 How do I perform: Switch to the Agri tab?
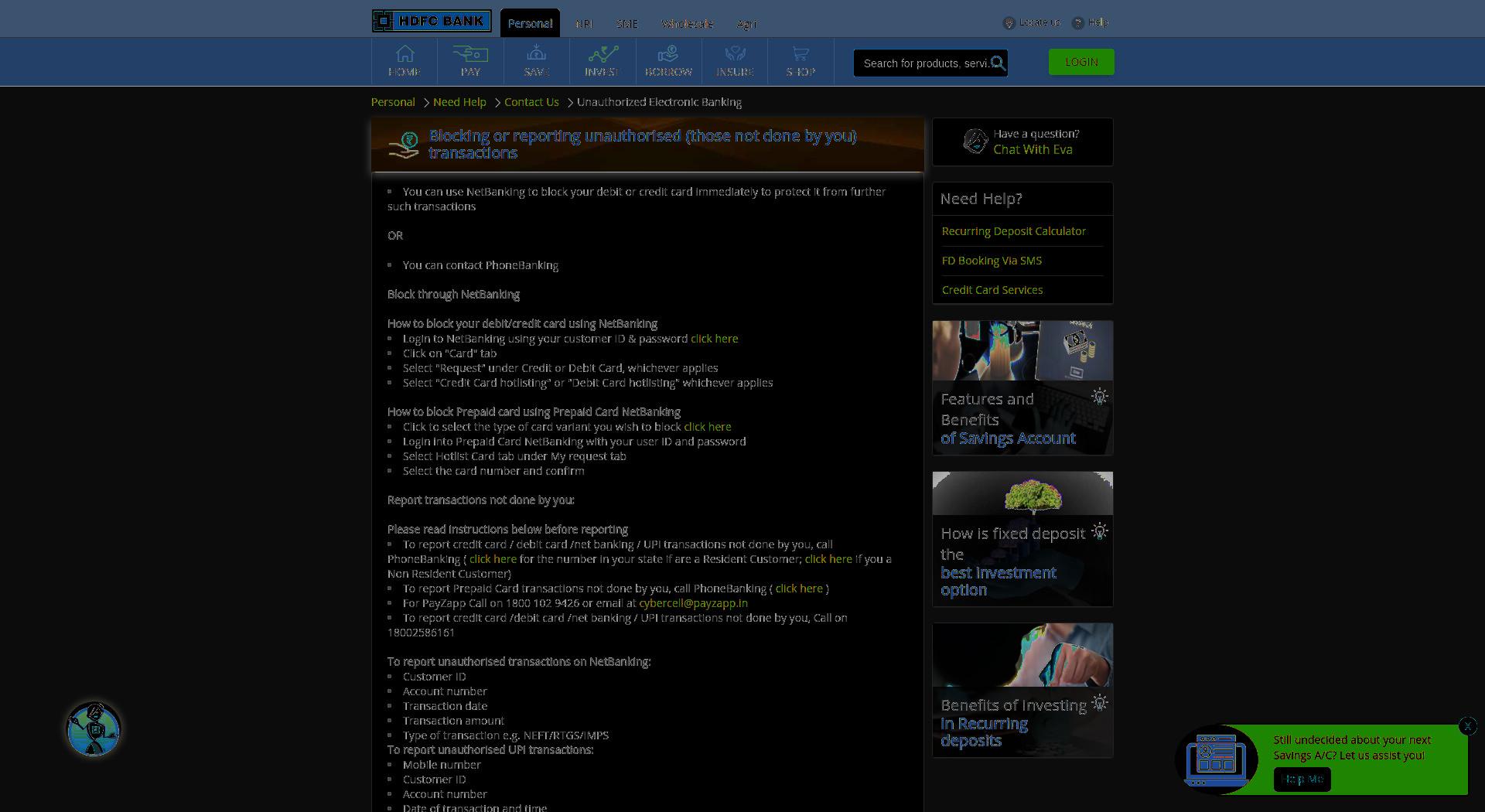[746, 24]
